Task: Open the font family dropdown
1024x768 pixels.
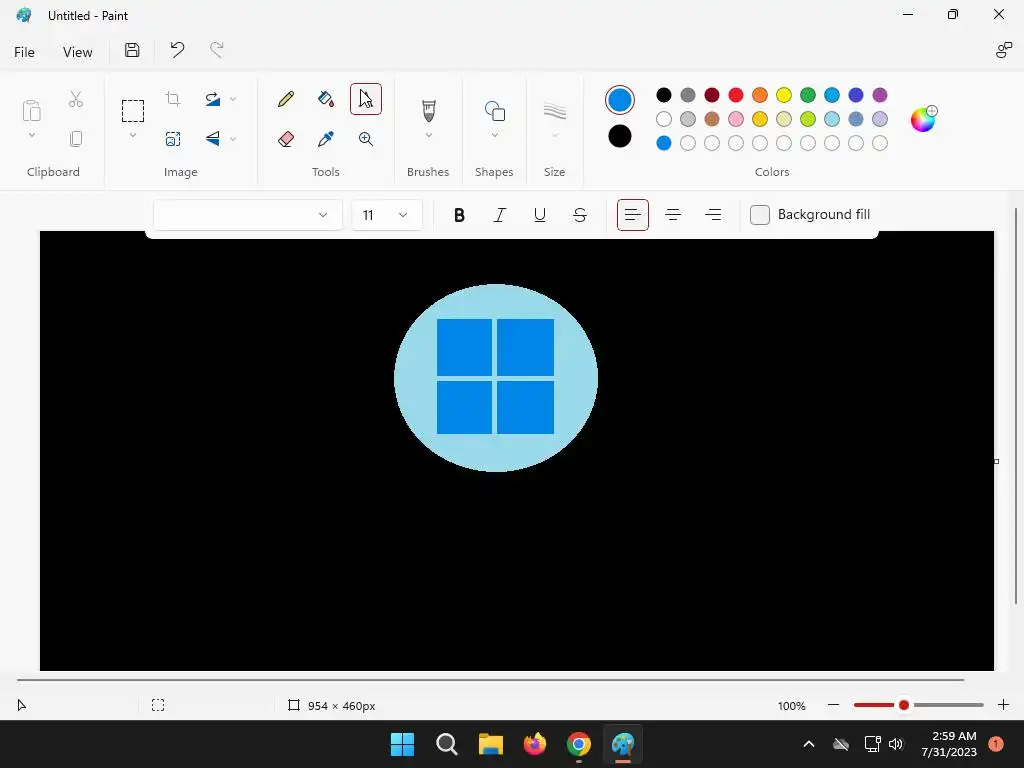Action: (x=248, y=215)
